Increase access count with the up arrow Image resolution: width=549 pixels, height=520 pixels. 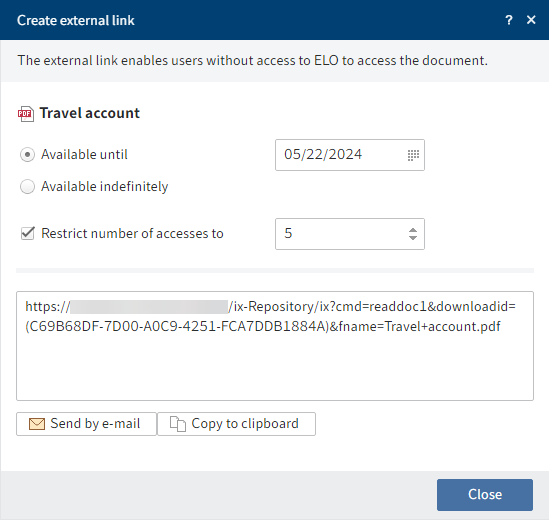click(413, 230)
